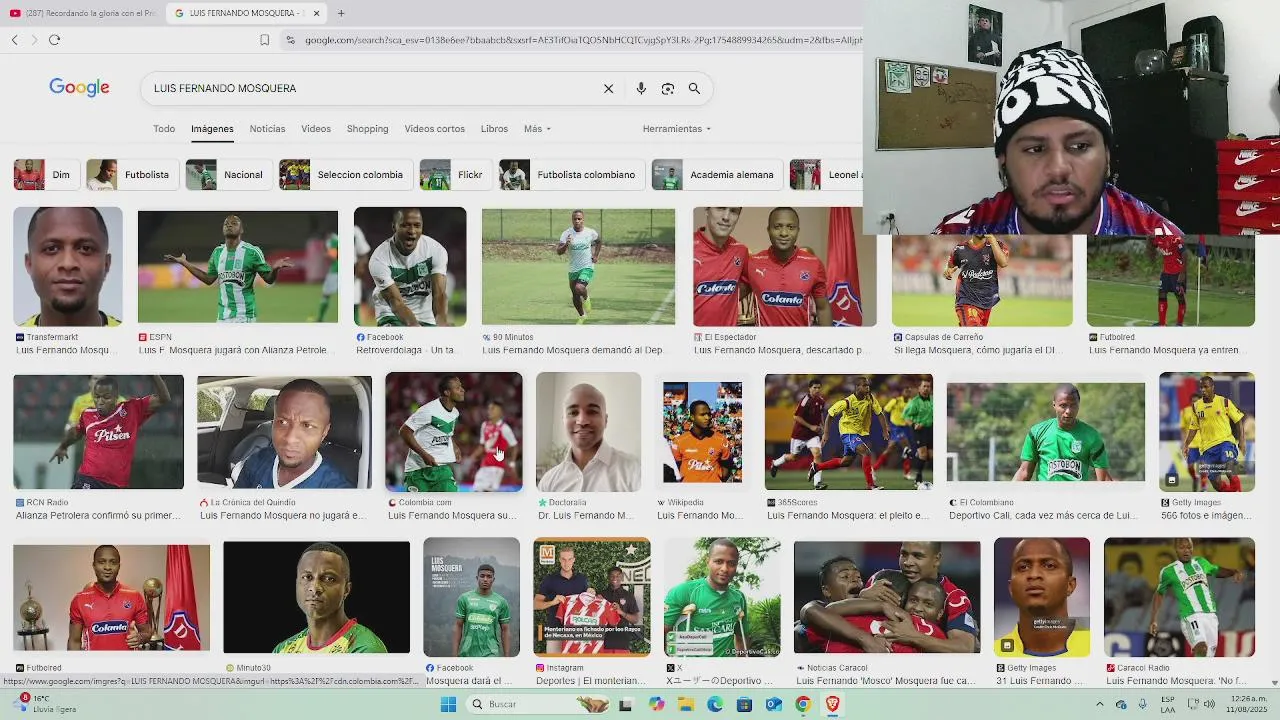
Task: Open the Minuto30 portrait thumbnail
Action: coord(316,597)
